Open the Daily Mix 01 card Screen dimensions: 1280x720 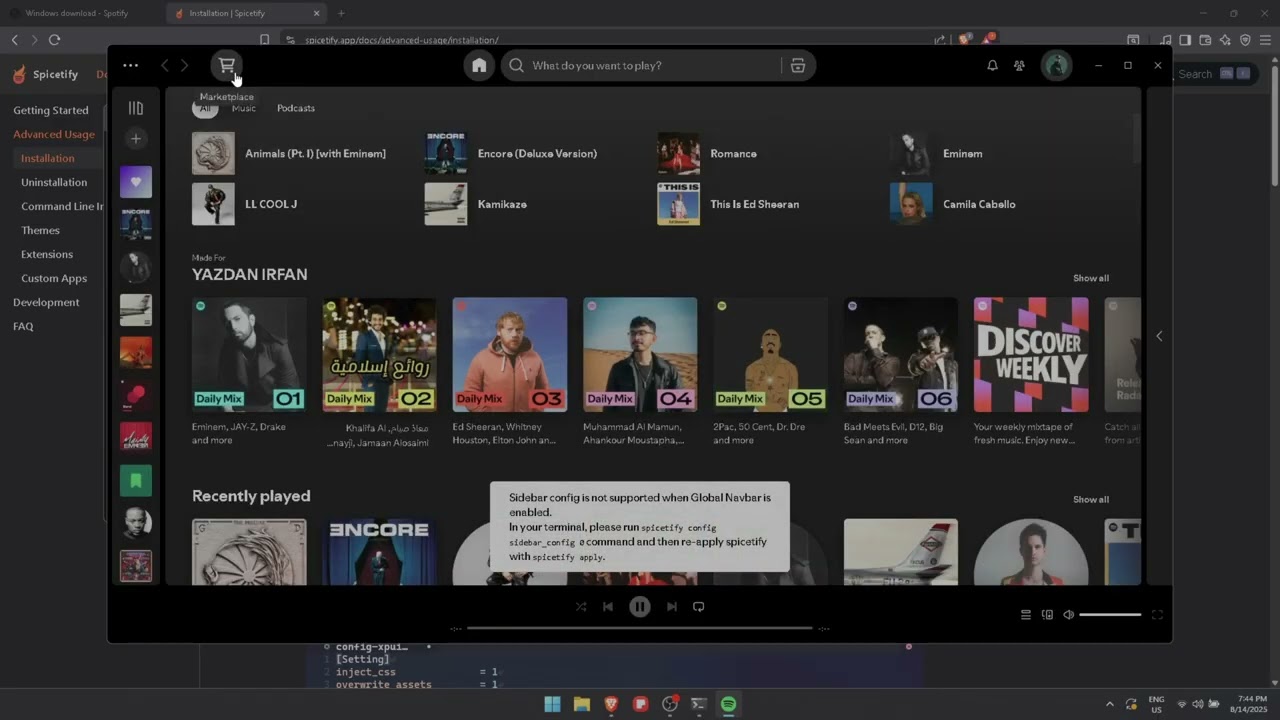point(249,372)
